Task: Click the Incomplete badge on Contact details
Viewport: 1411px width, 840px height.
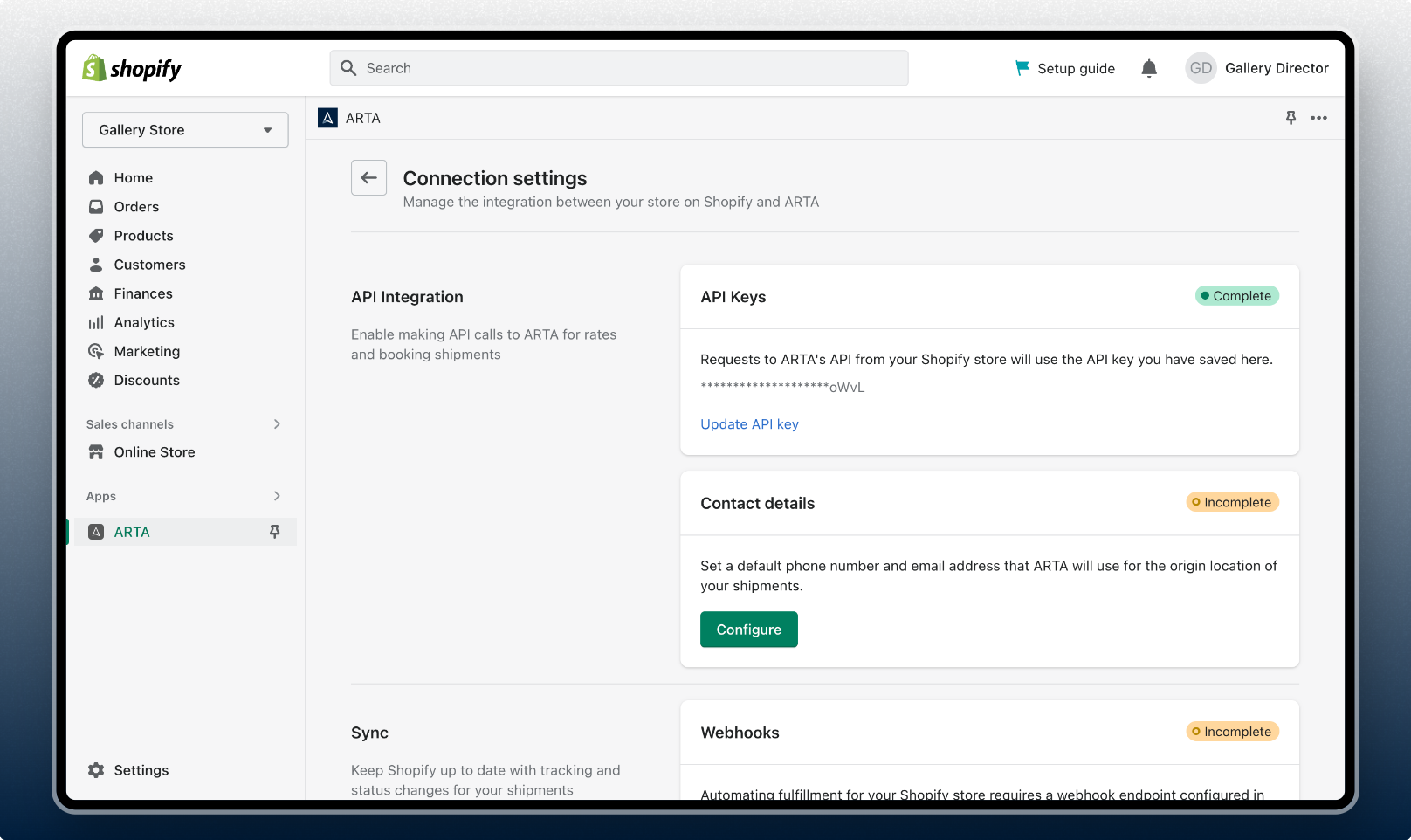Action: 1232,502
